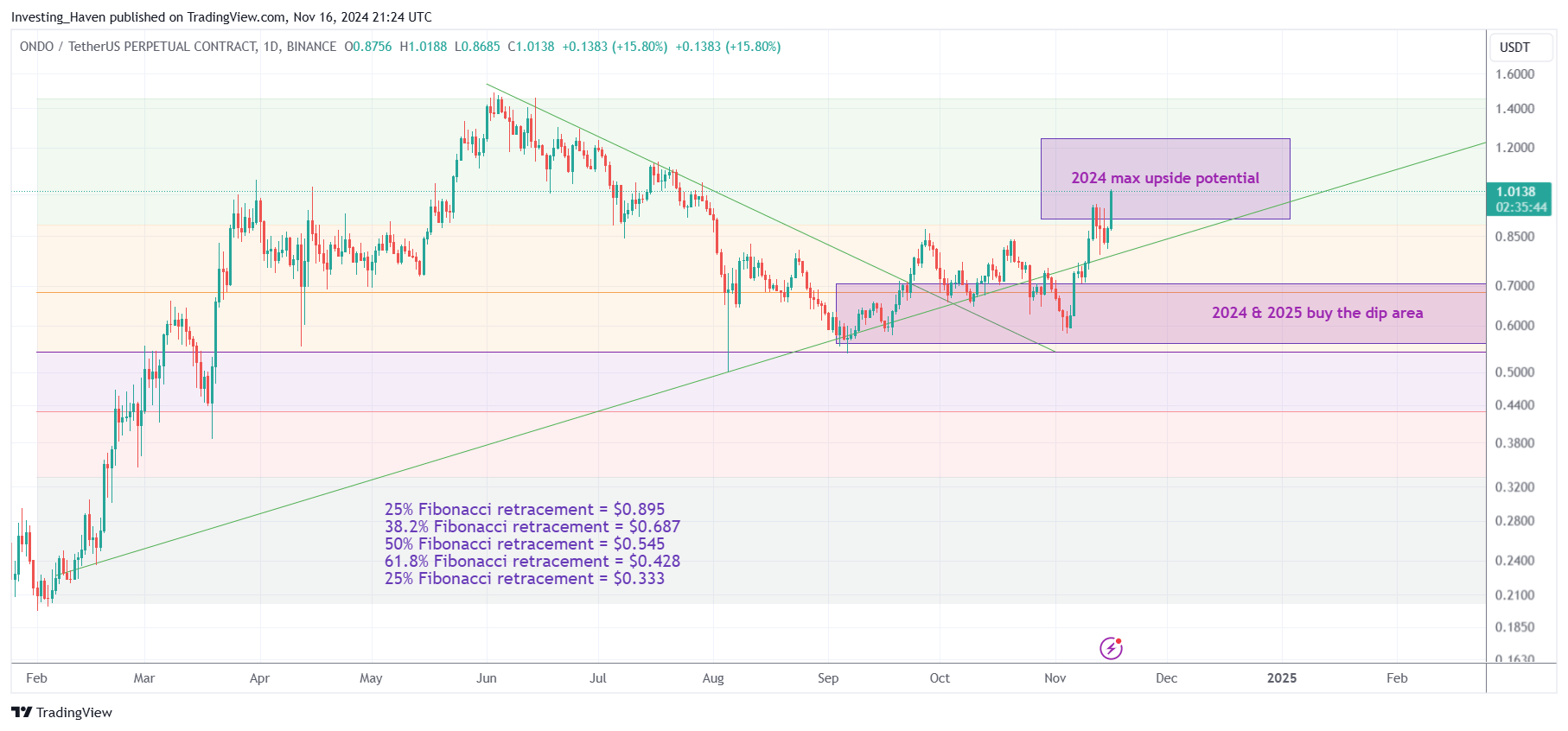The width and height of the screenshot is (1568, 731).
Task: Click the TradingView logo at bottom left
Action: [x=62, y=713]
